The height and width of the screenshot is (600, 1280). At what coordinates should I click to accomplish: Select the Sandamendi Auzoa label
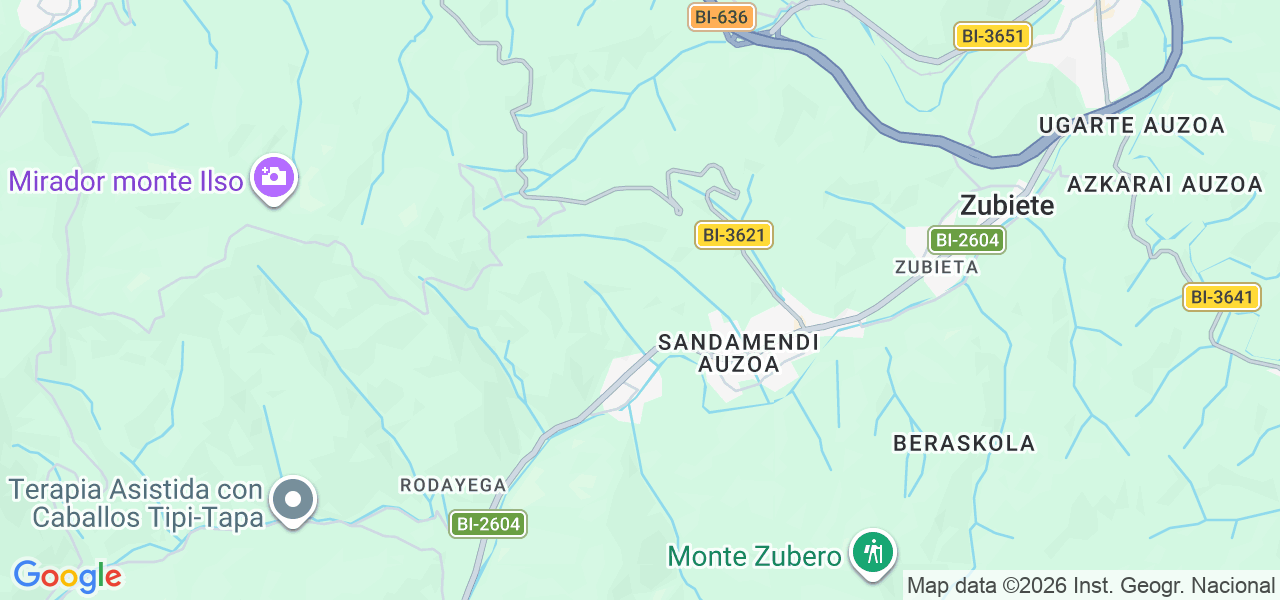click(739, 353)
